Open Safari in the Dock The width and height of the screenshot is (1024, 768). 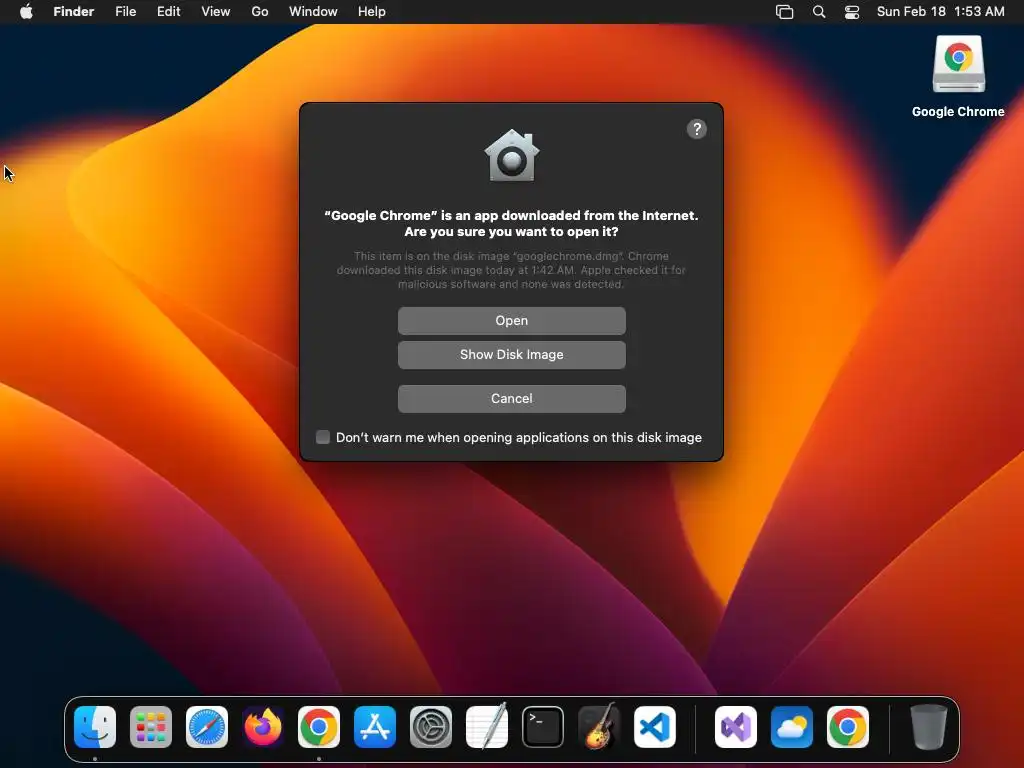tap(207, 727)
